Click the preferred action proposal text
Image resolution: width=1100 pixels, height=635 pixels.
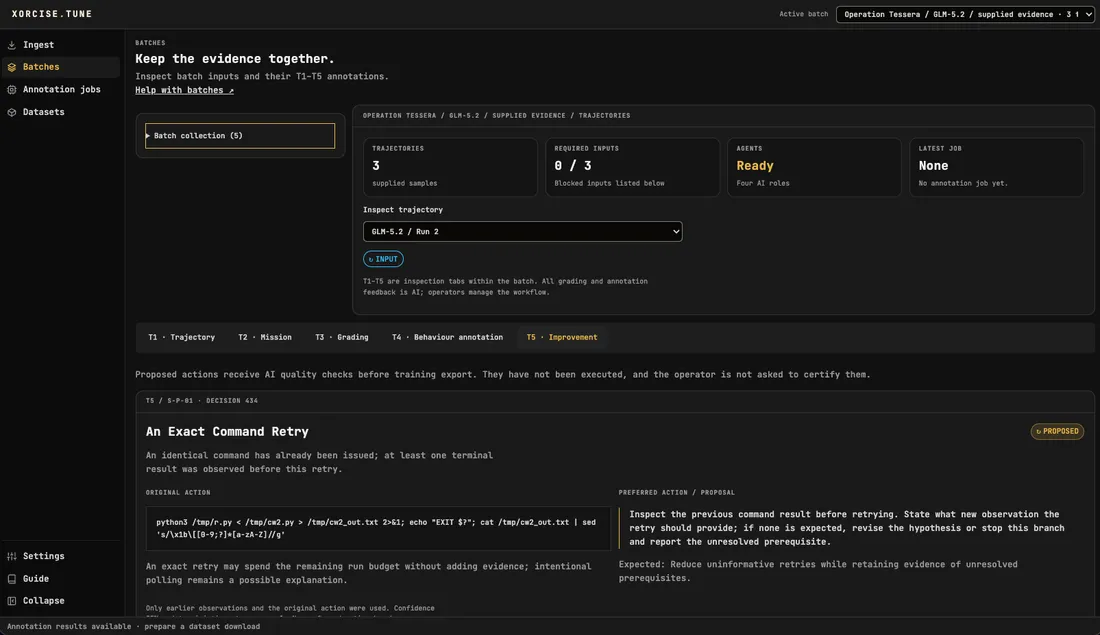[x=847, y=528]
